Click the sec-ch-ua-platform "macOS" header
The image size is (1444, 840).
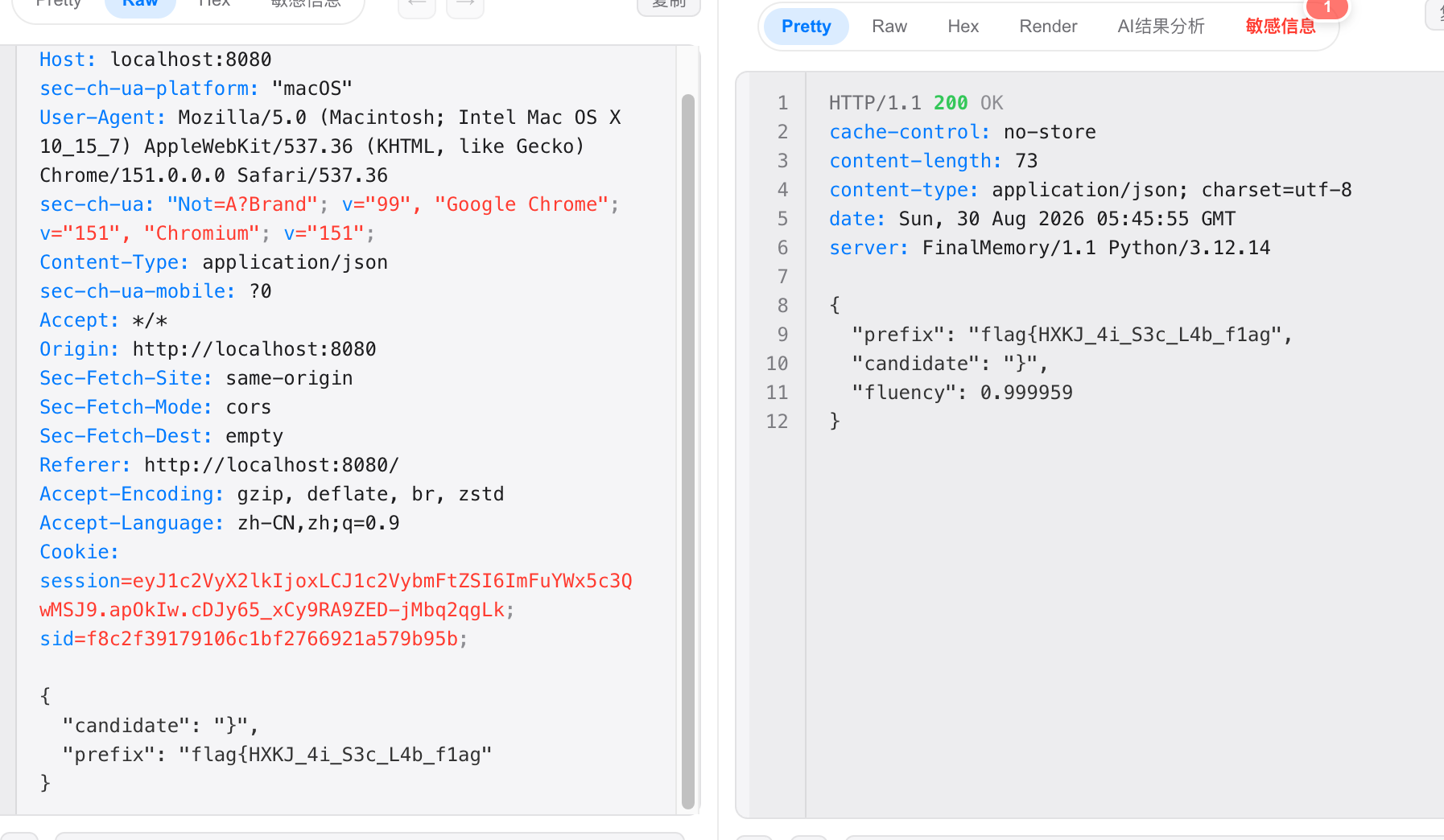pyautogui.click(x=196, y=89)
